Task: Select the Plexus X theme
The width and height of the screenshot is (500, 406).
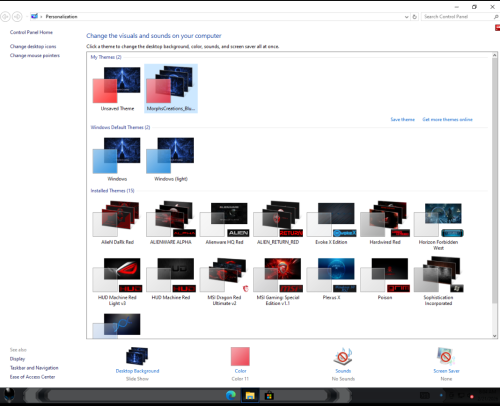Action: point(331,278)
